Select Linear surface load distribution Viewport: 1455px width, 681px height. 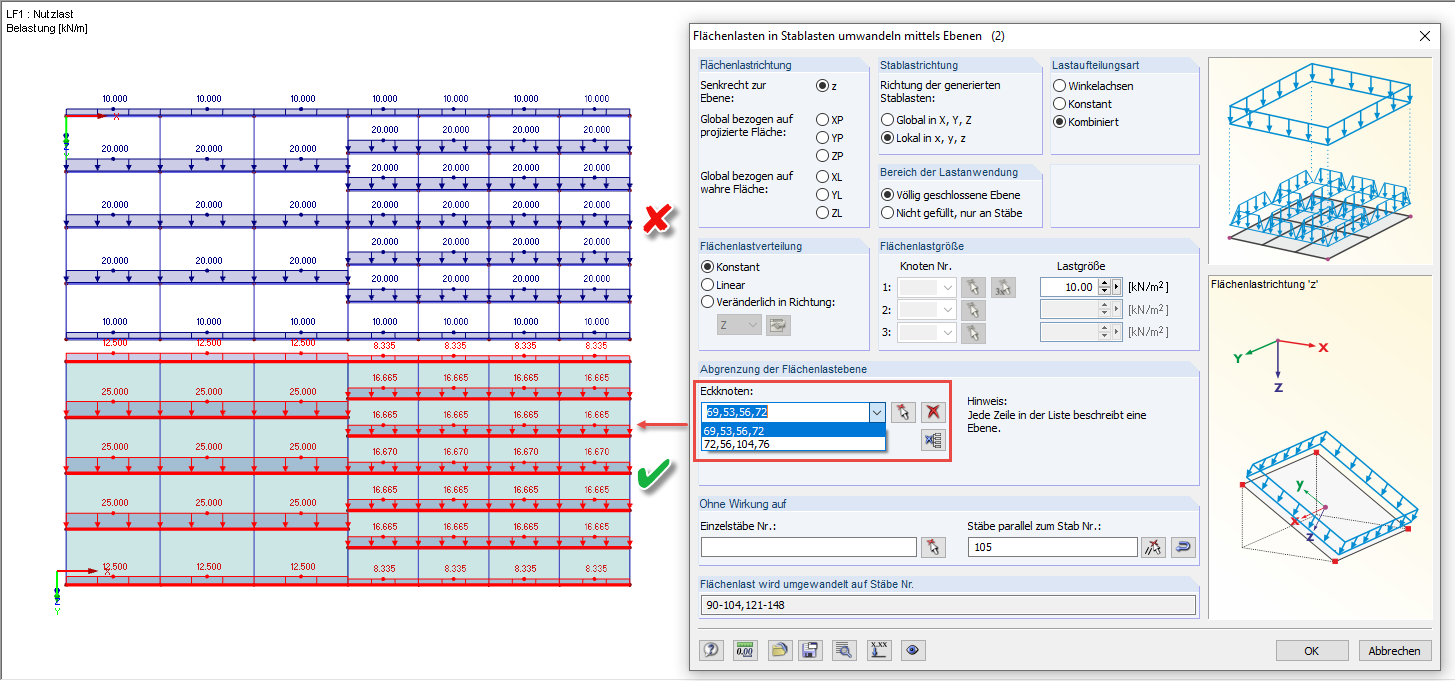pyautogui.click(x=708, y=285)
